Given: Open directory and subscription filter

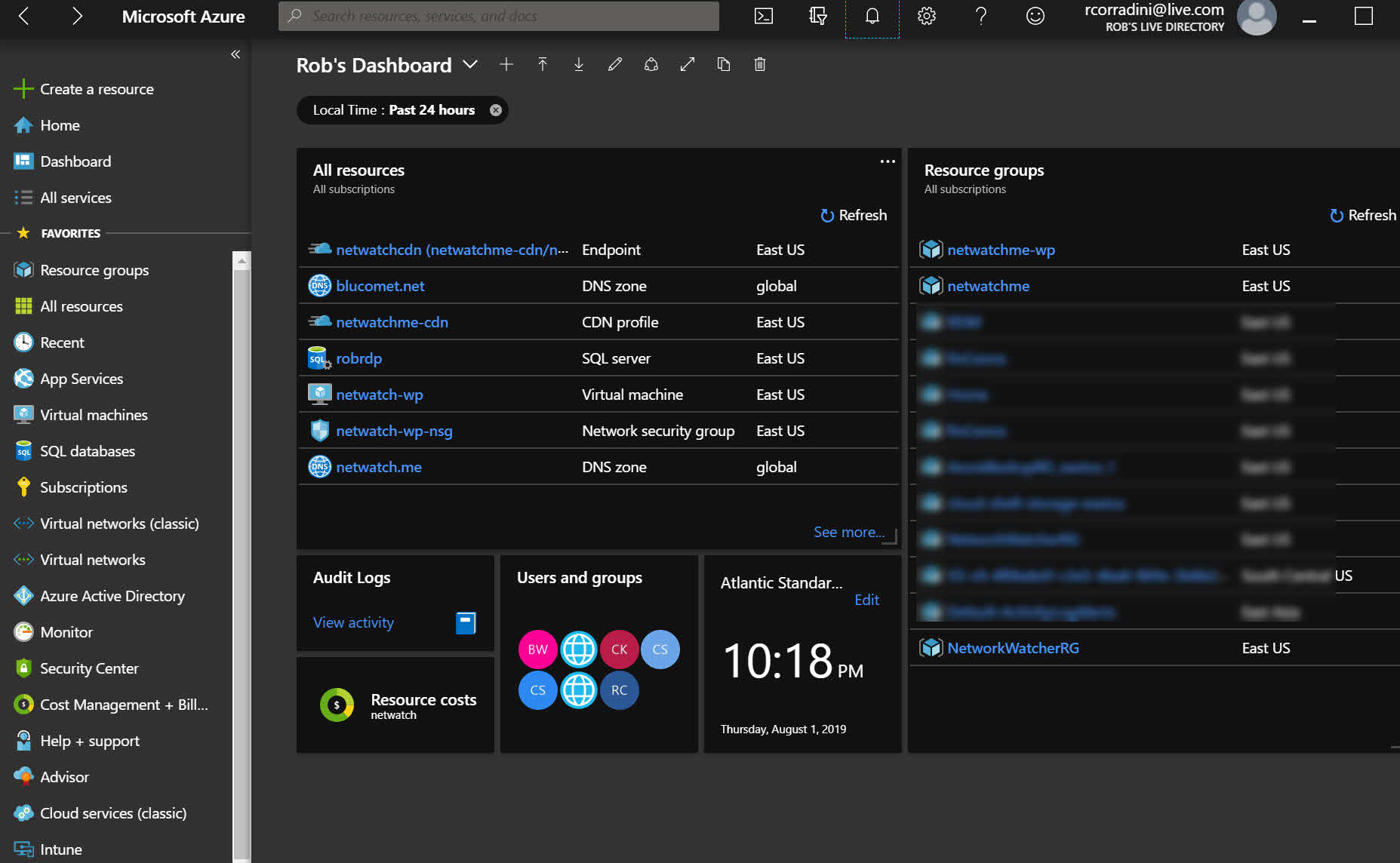Looking at the screenshot, I should [x=818, y=16].
